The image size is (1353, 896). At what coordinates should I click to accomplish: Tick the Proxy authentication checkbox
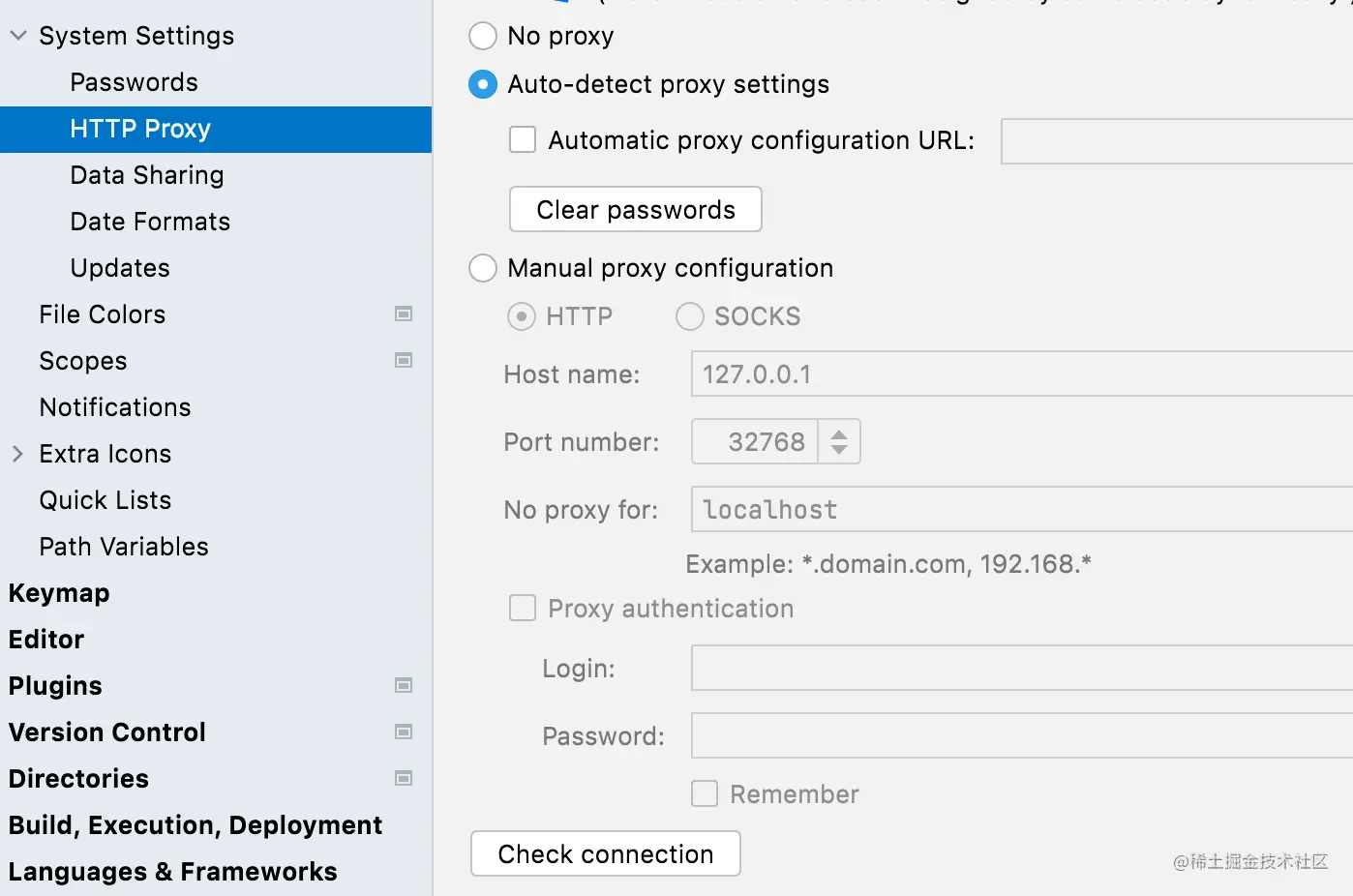click(x=523, y=609)
